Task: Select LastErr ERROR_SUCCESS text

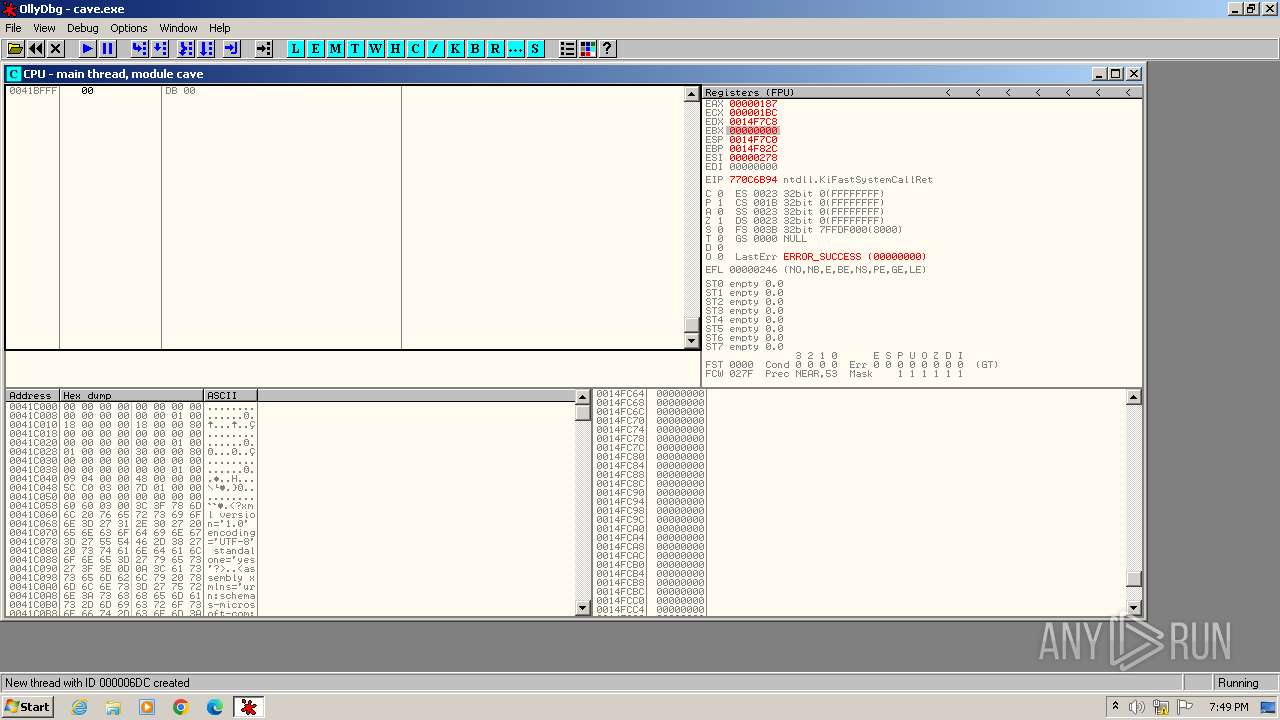Action: [855, 257]
